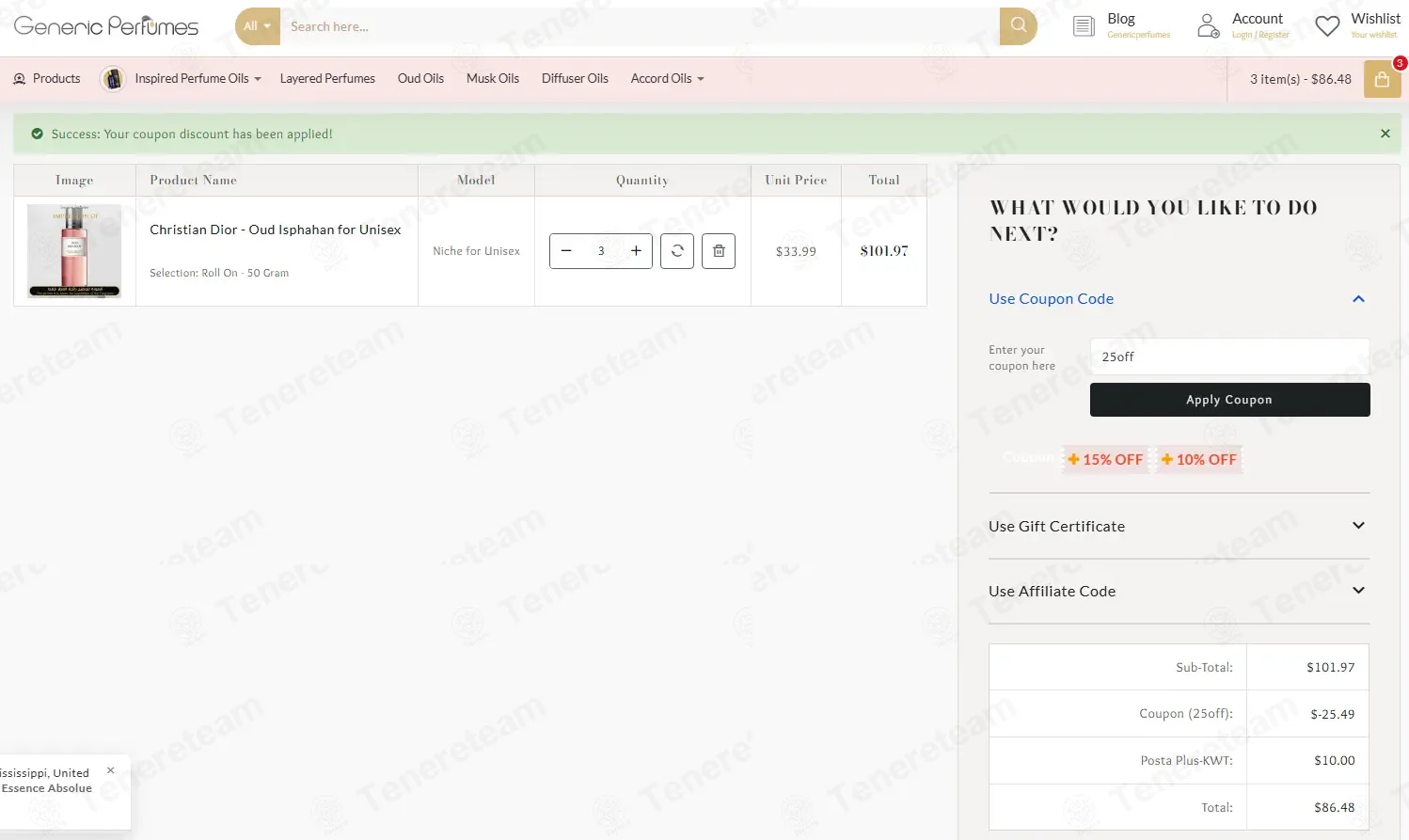Click the Generic Perfumes logo
Image resolution: width=1409 pixels, height=840 pixels.
click(106, 26)
